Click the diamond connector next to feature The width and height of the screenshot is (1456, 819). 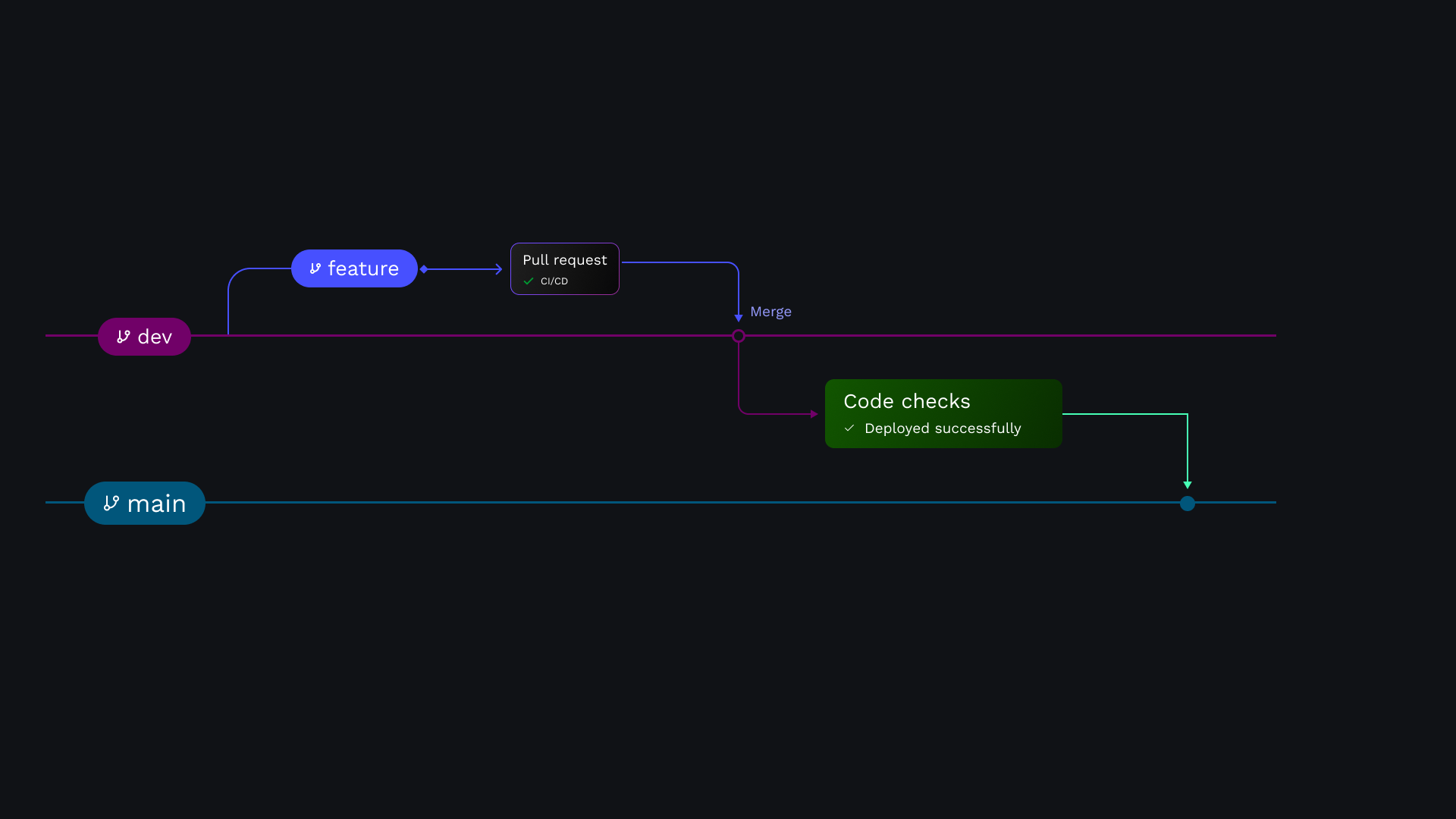[424, 269]
